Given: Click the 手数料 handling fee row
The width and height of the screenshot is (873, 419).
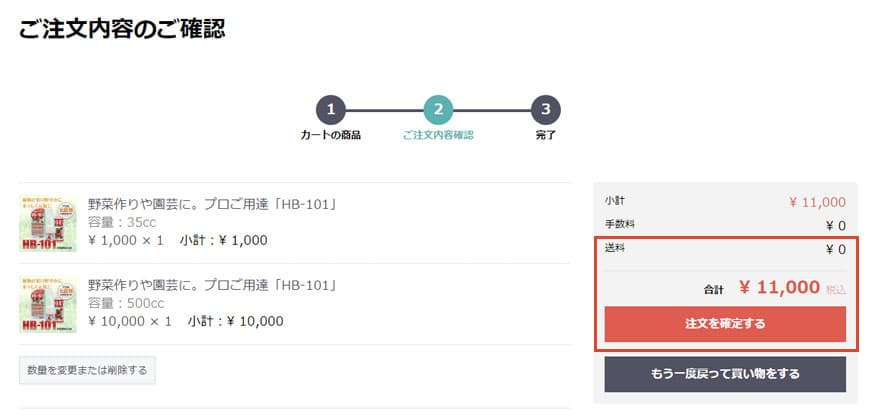Looking at the screenshot, I should (x=725, y=225).
